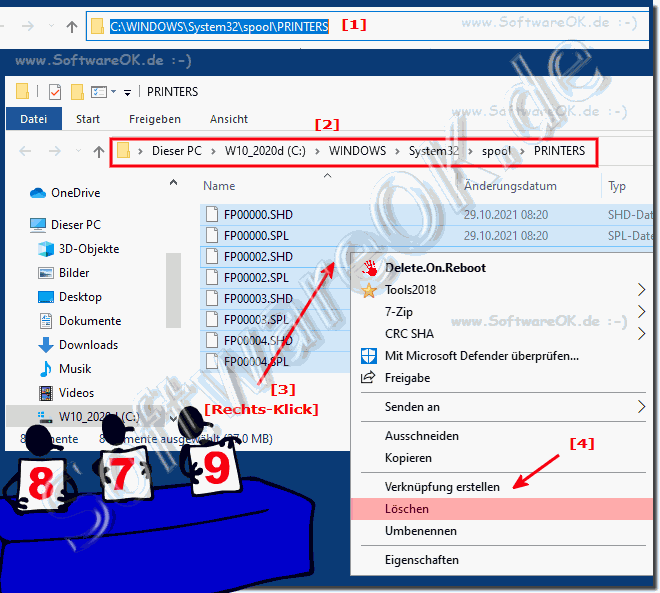Click the navigation pane scroll-up arrow
The width and height of the screenshot is (660, 593).
173,183
